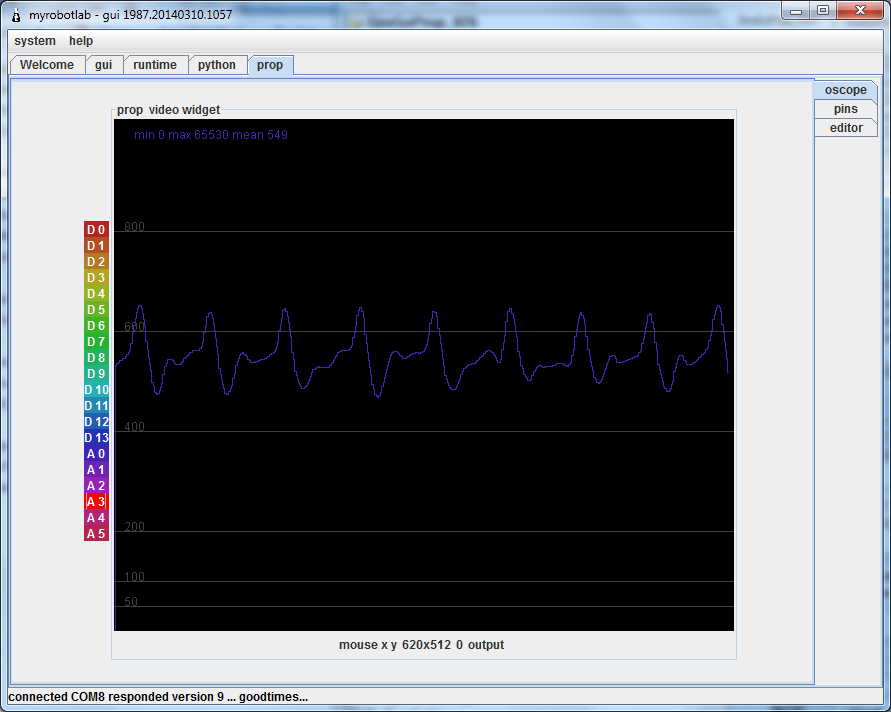Toggle trace for pin D 7
The image size is (891, 712).
[96, 342]
